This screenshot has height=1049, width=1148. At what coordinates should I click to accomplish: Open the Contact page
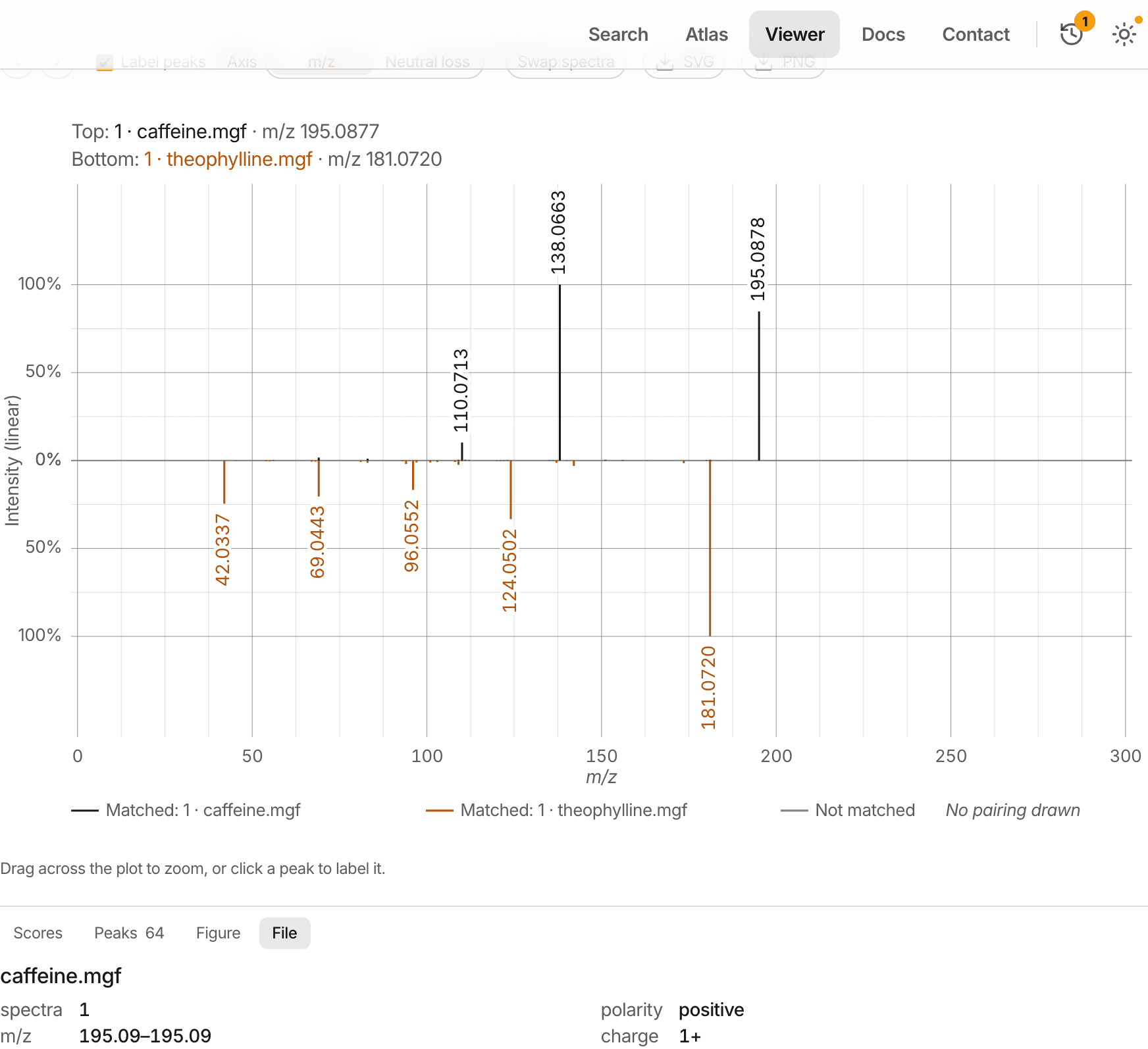[x=976, y=34]
